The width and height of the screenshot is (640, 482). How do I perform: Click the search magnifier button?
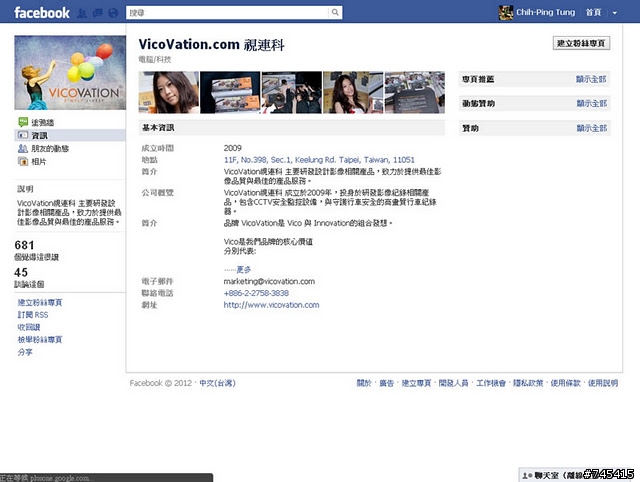335,13
